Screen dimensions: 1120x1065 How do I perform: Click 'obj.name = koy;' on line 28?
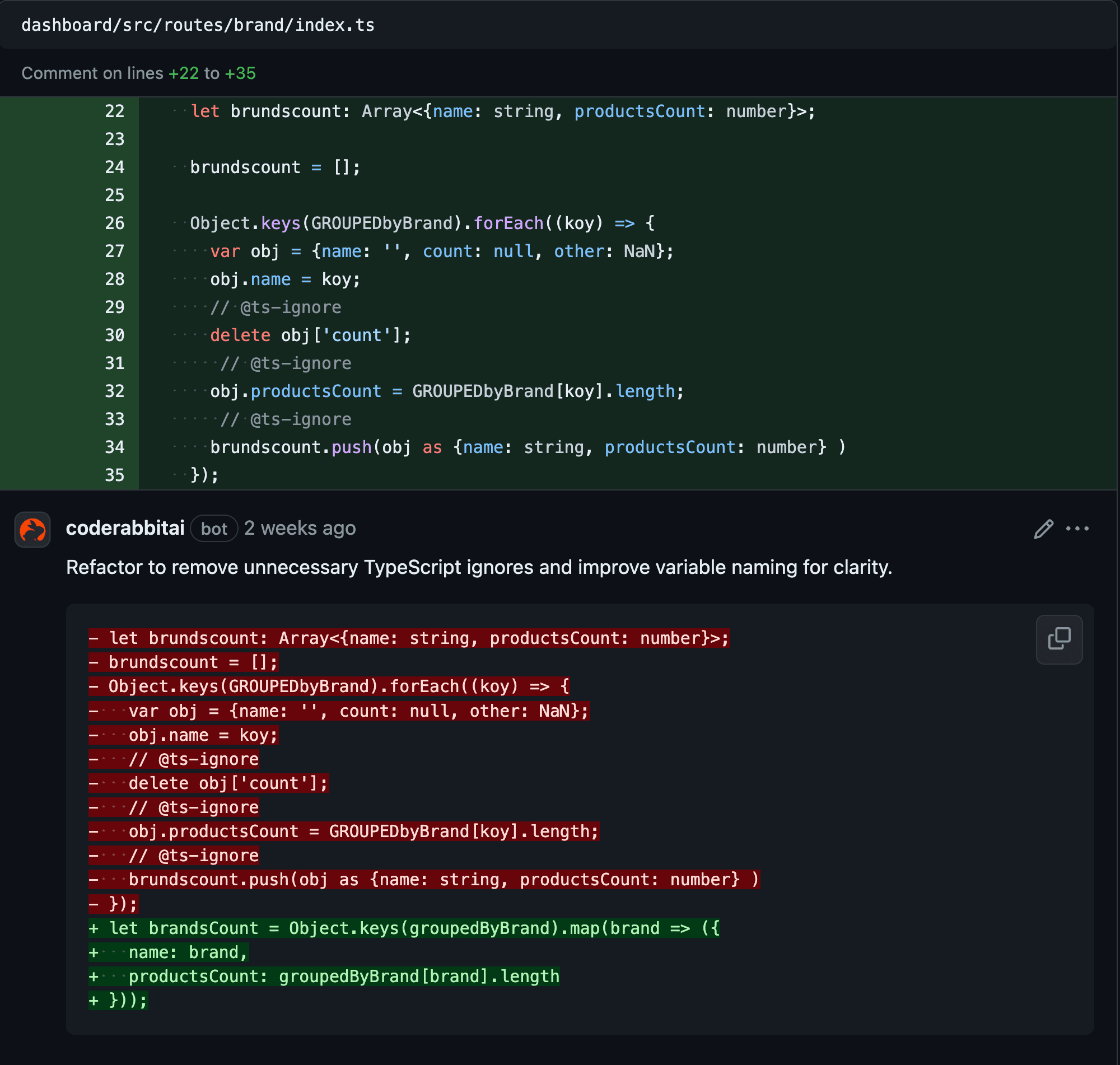click(285, 279)
